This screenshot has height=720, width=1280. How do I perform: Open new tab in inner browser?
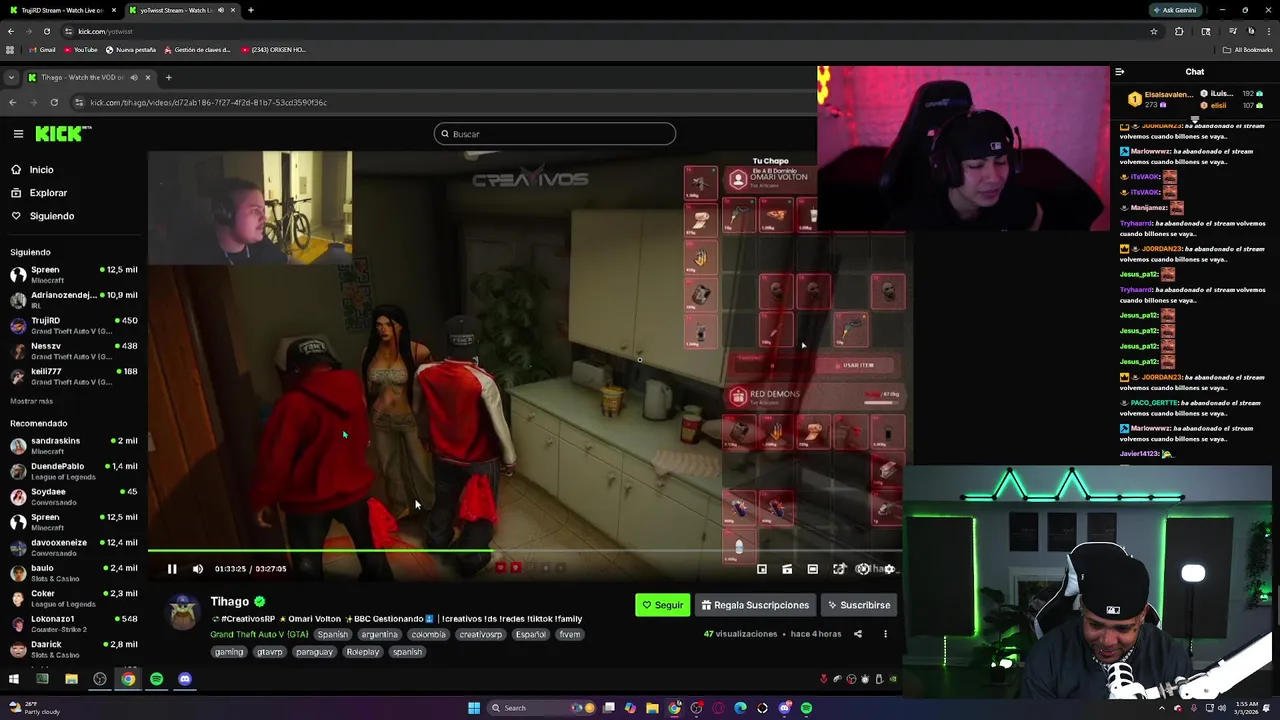pos(168,77)
